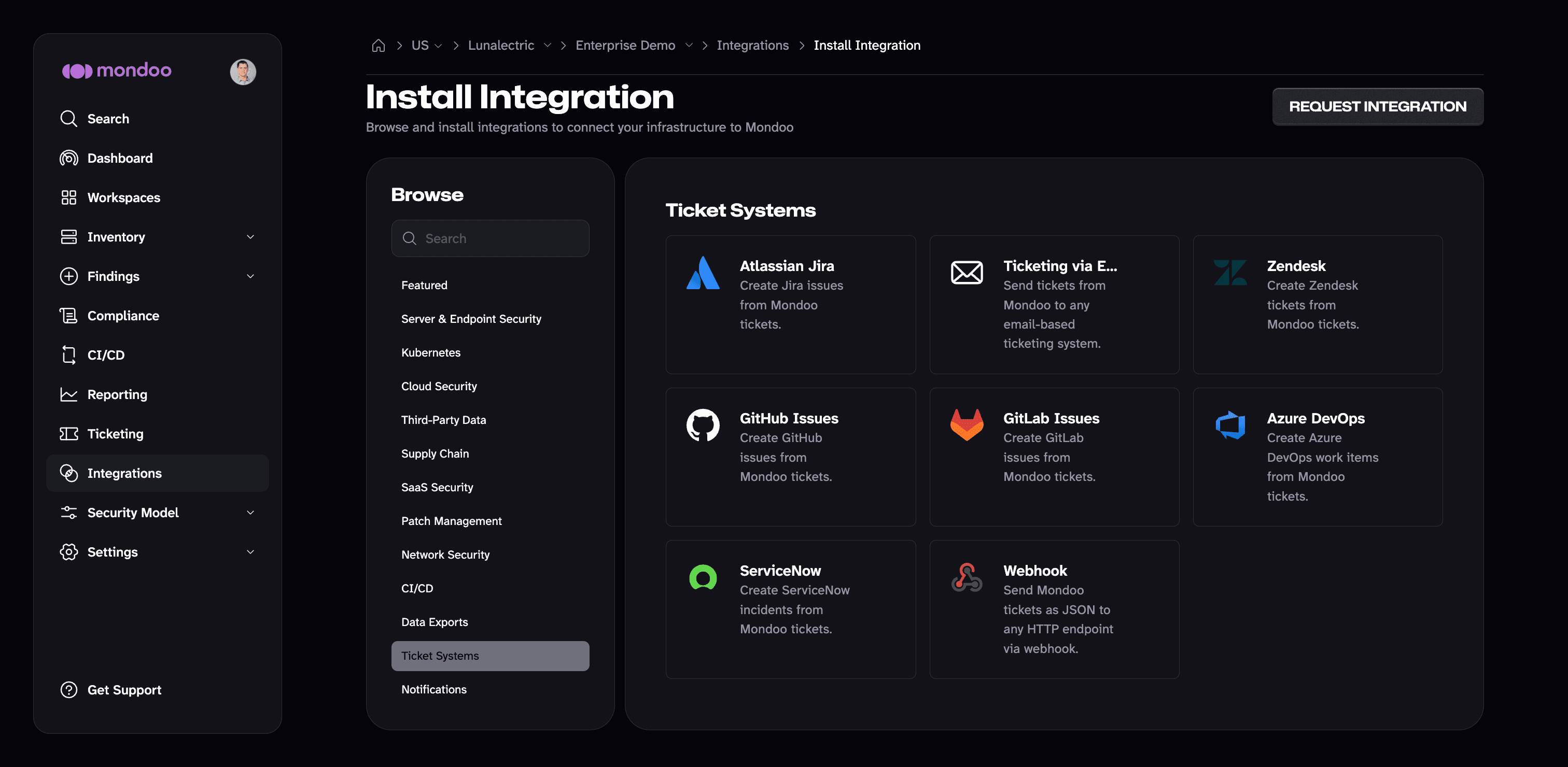Click the Webhook logo icon

coord(967,577)
